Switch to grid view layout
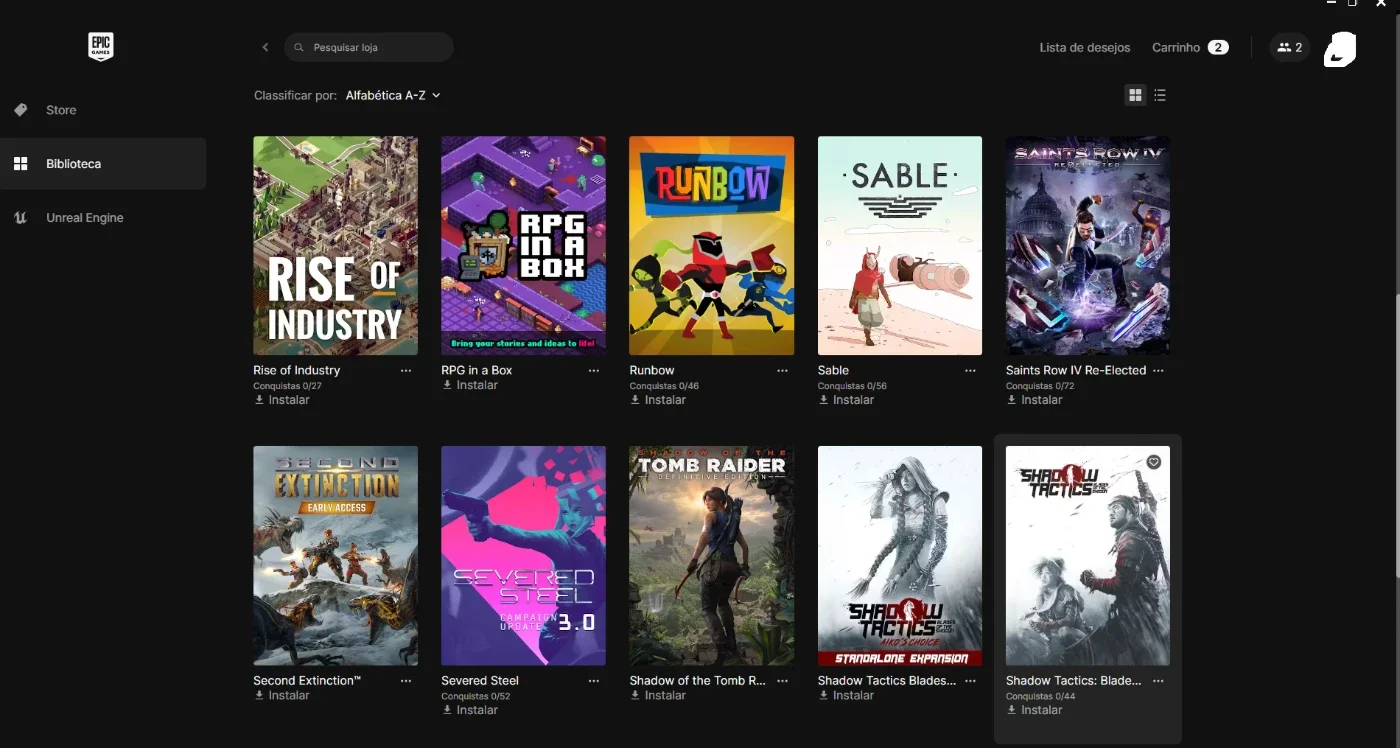Screen dimensions: 1400x748 pyautogui.click(x=1135, y=95)
